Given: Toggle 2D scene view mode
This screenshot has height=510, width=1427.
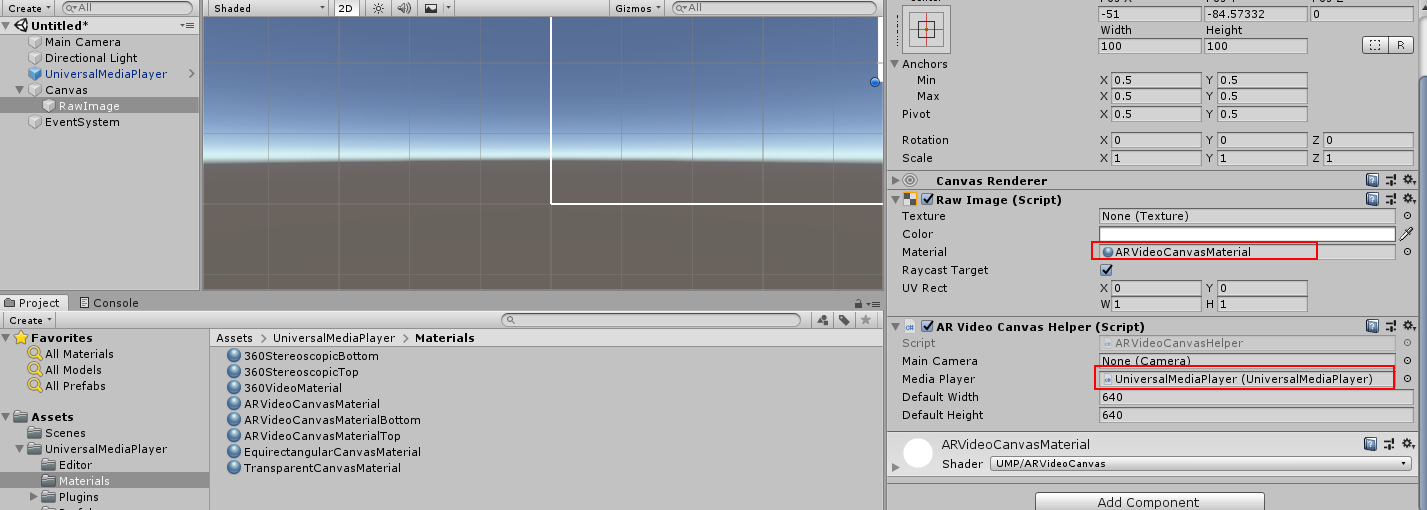Looking at the screenshot, I should [x=345, y=8].
